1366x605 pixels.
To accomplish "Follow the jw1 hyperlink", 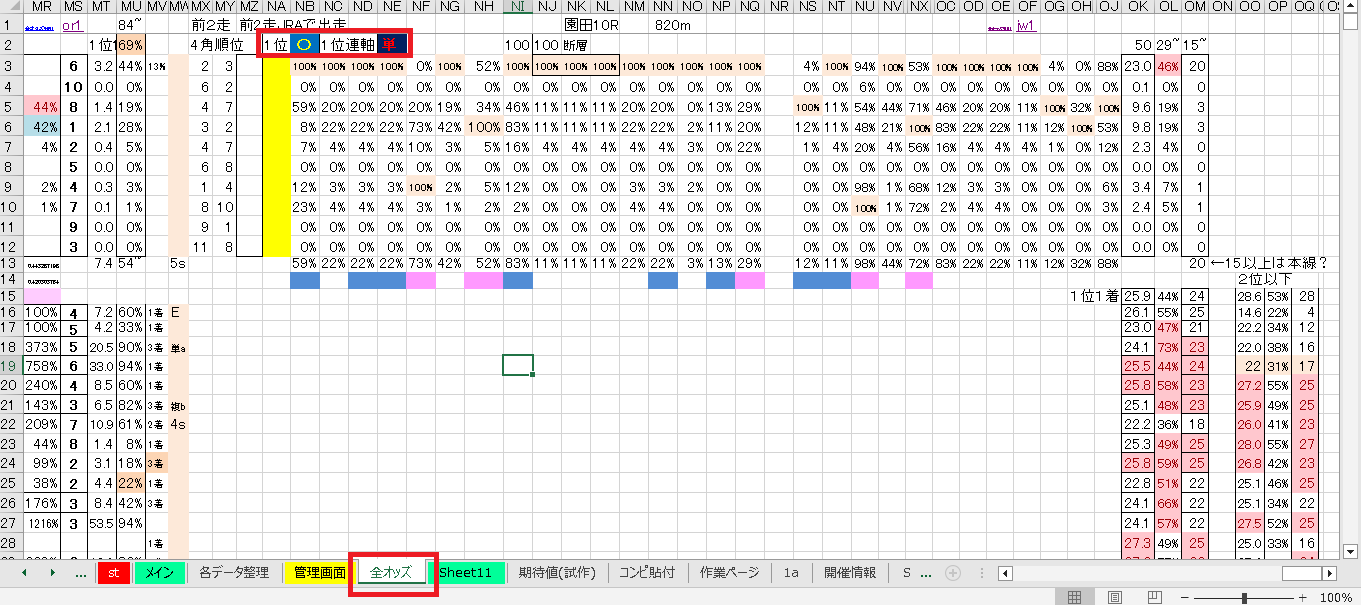I will (x=1025, y=26).
